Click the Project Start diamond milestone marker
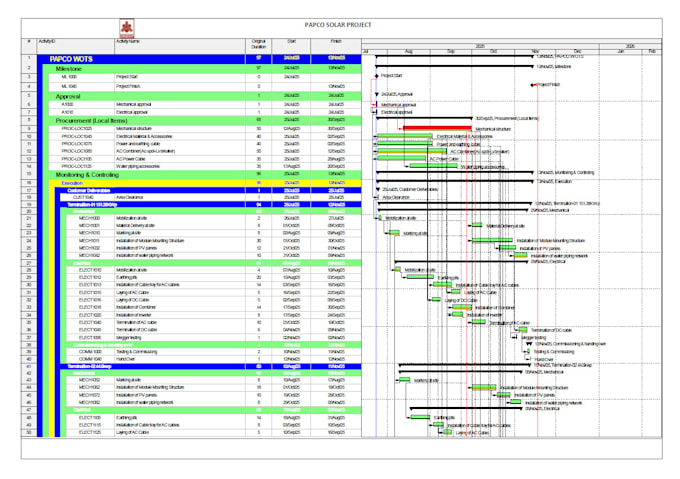The width and height of the screenshot is (680, 479). click(376, 76)
